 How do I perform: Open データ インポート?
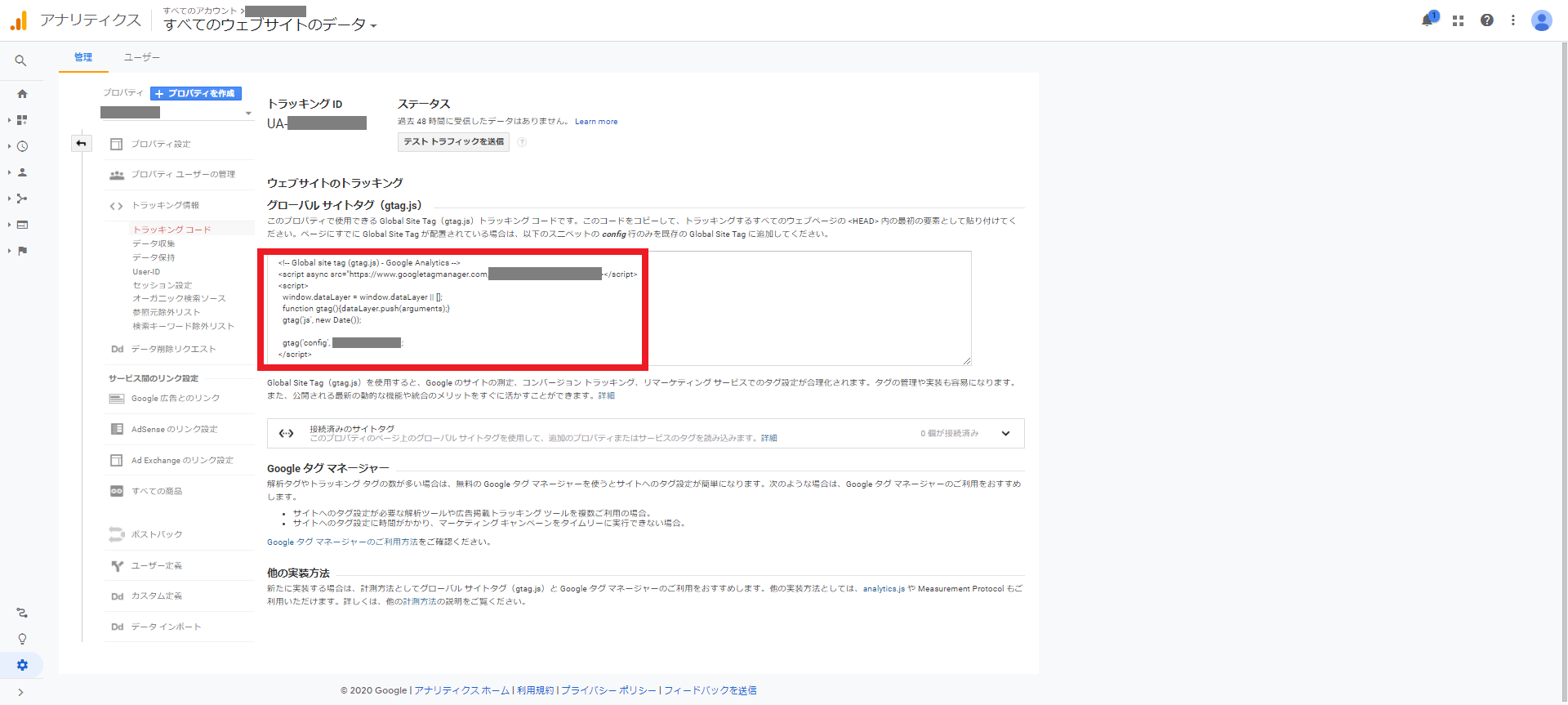166,627
